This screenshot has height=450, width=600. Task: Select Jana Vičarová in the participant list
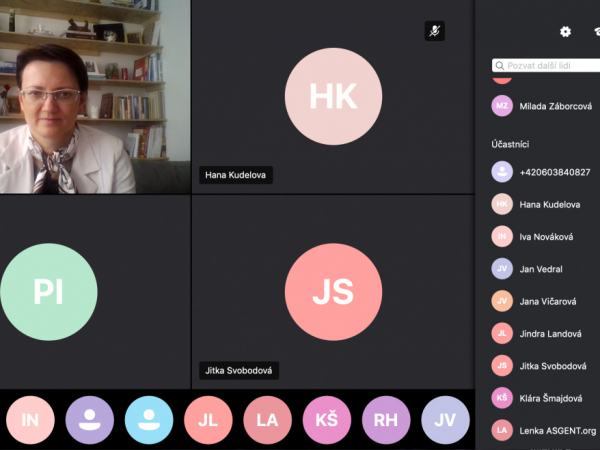(x=546, y=301)
